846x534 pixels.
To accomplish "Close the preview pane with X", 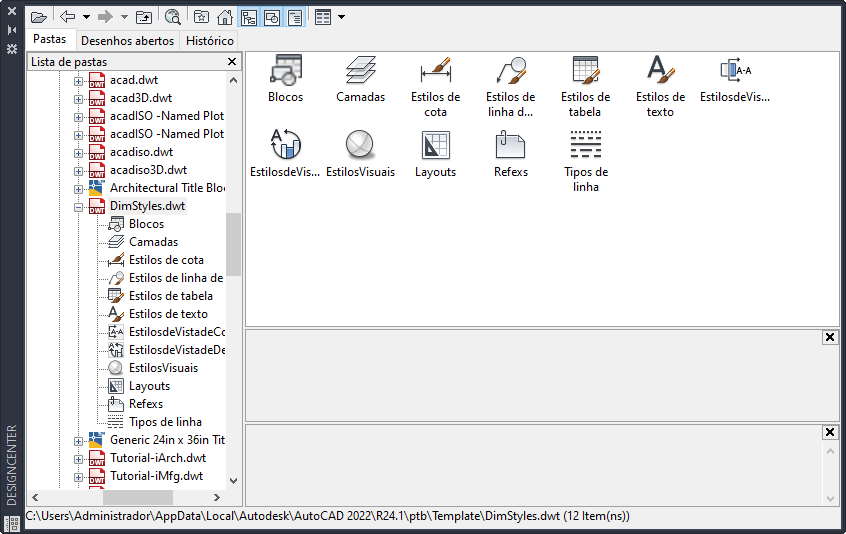I will pyautogui.click(x=830, y=337).
